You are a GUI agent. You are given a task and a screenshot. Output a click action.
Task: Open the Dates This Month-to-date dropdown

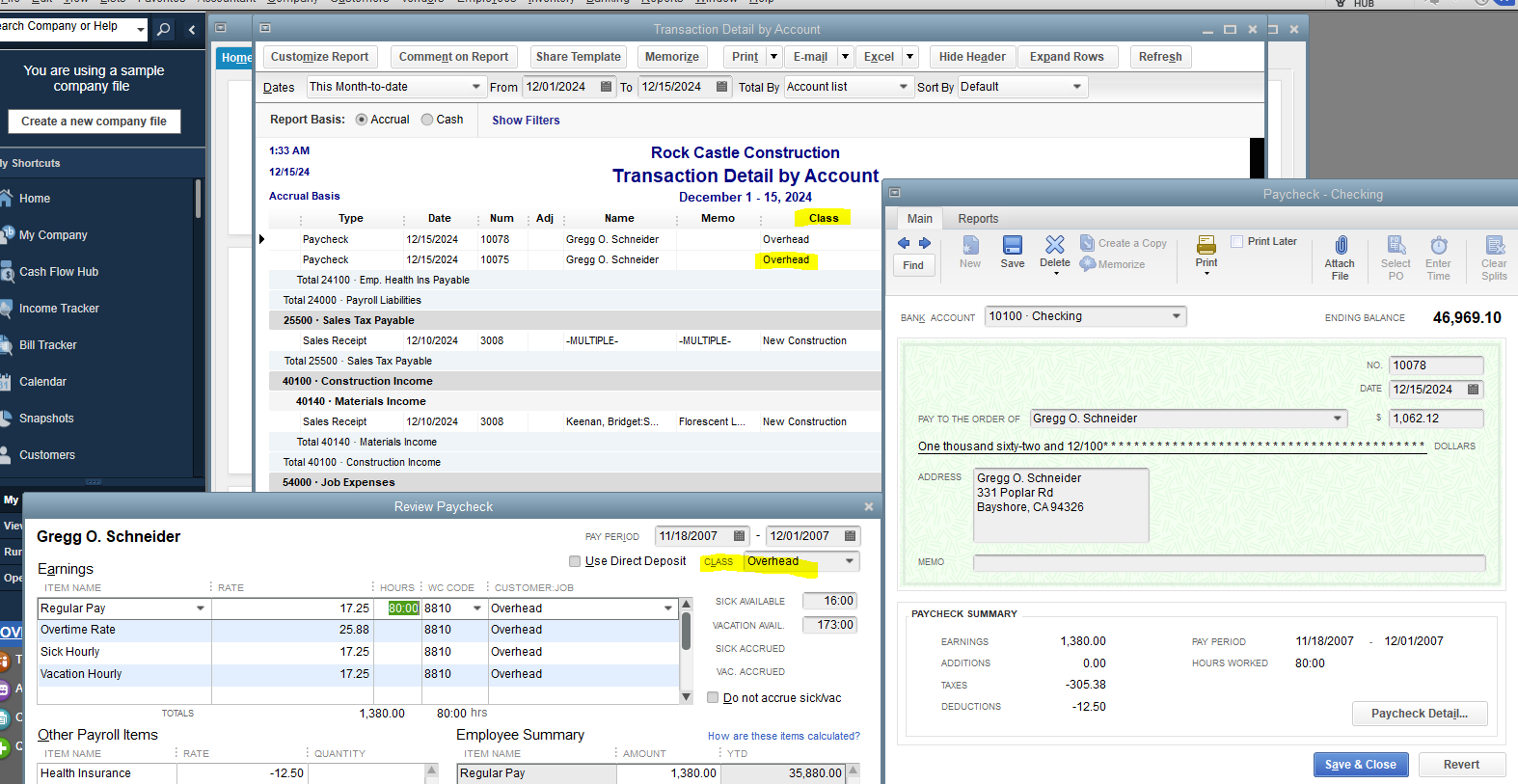pos(475,87)
